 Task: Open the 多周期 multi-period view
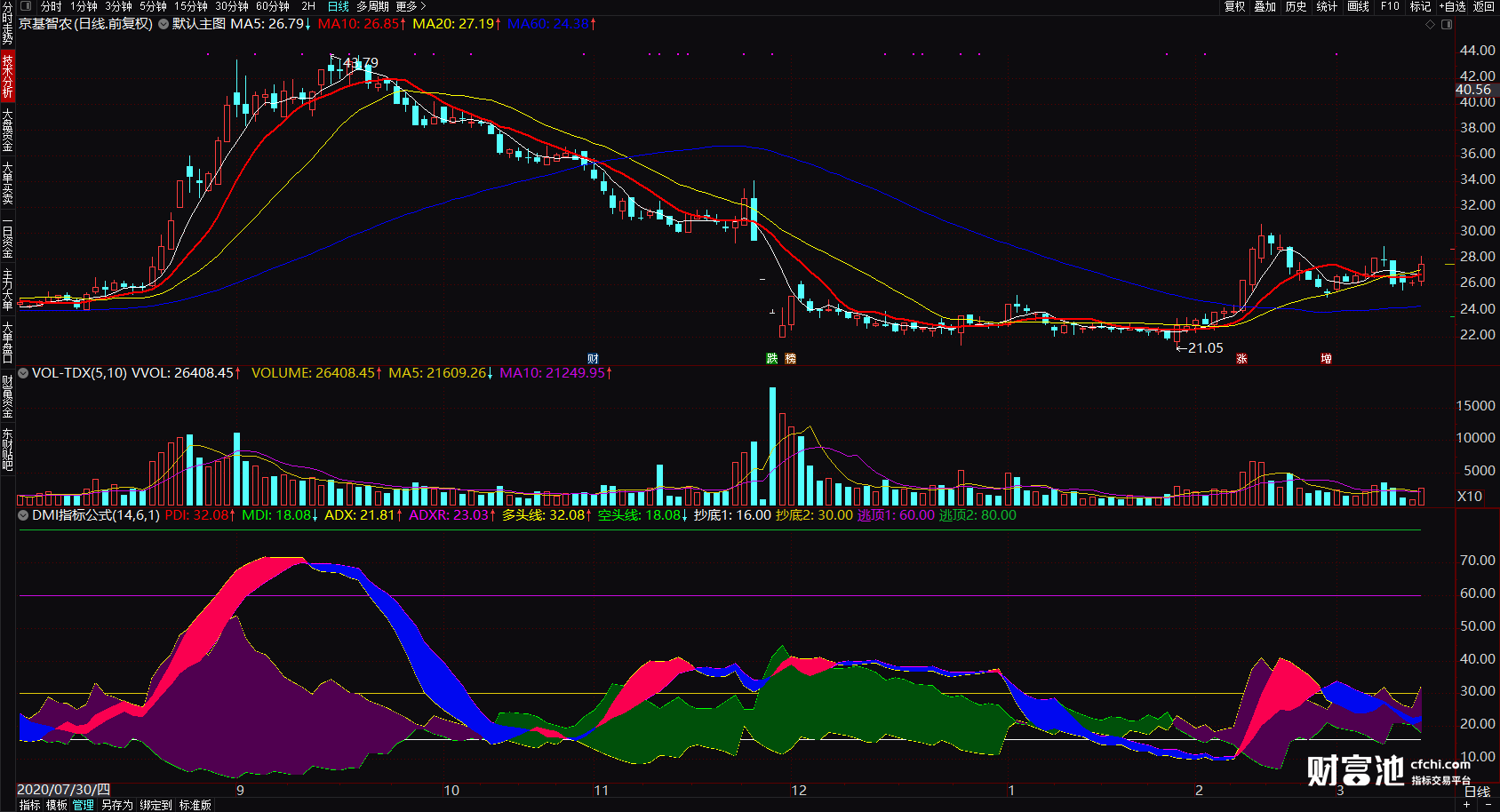[372, 6]
